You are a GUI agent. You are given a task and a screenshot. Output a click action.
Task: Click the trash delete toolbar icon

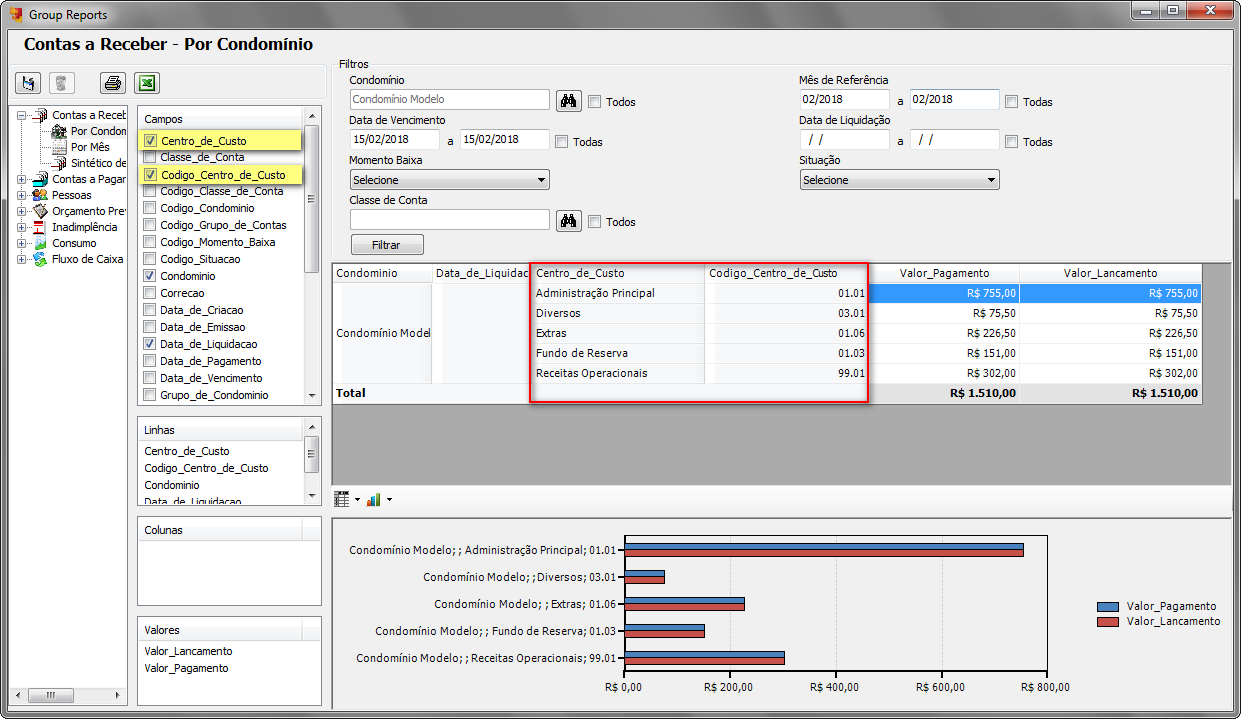62,83
